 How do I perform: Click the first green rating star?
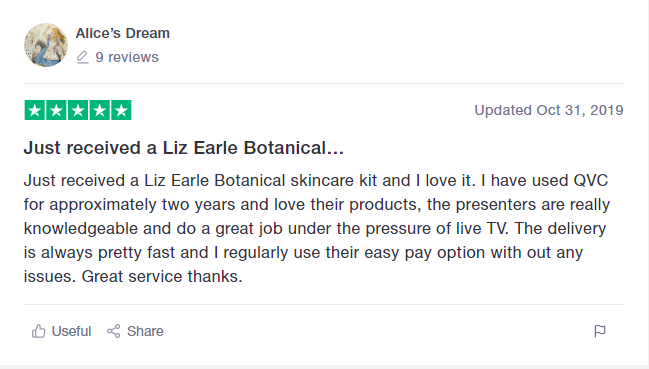pyautogui.click(x=35, y=110)
